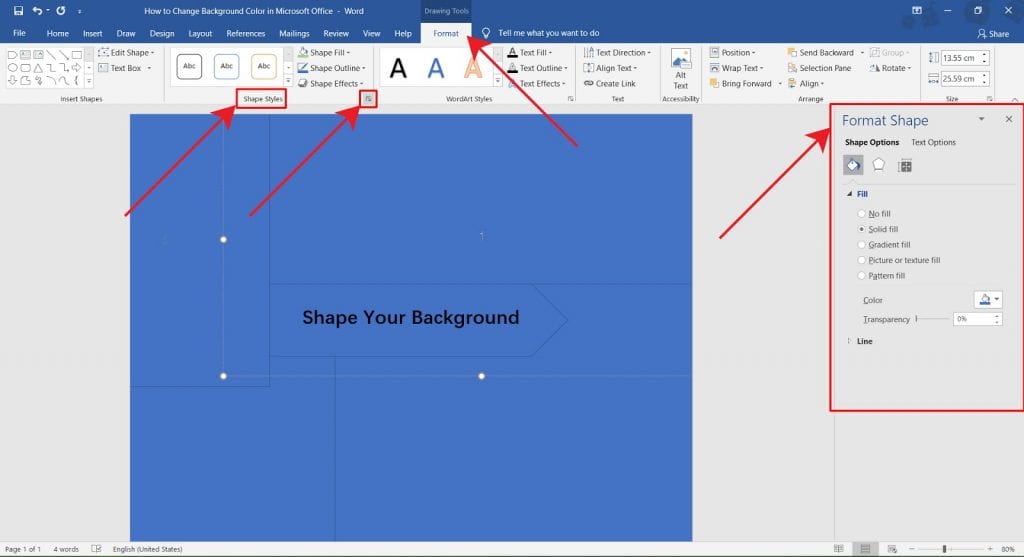Open the fill Color picker swatch
The height and width of the screenshot is (557, 1024).
point(987,300)
